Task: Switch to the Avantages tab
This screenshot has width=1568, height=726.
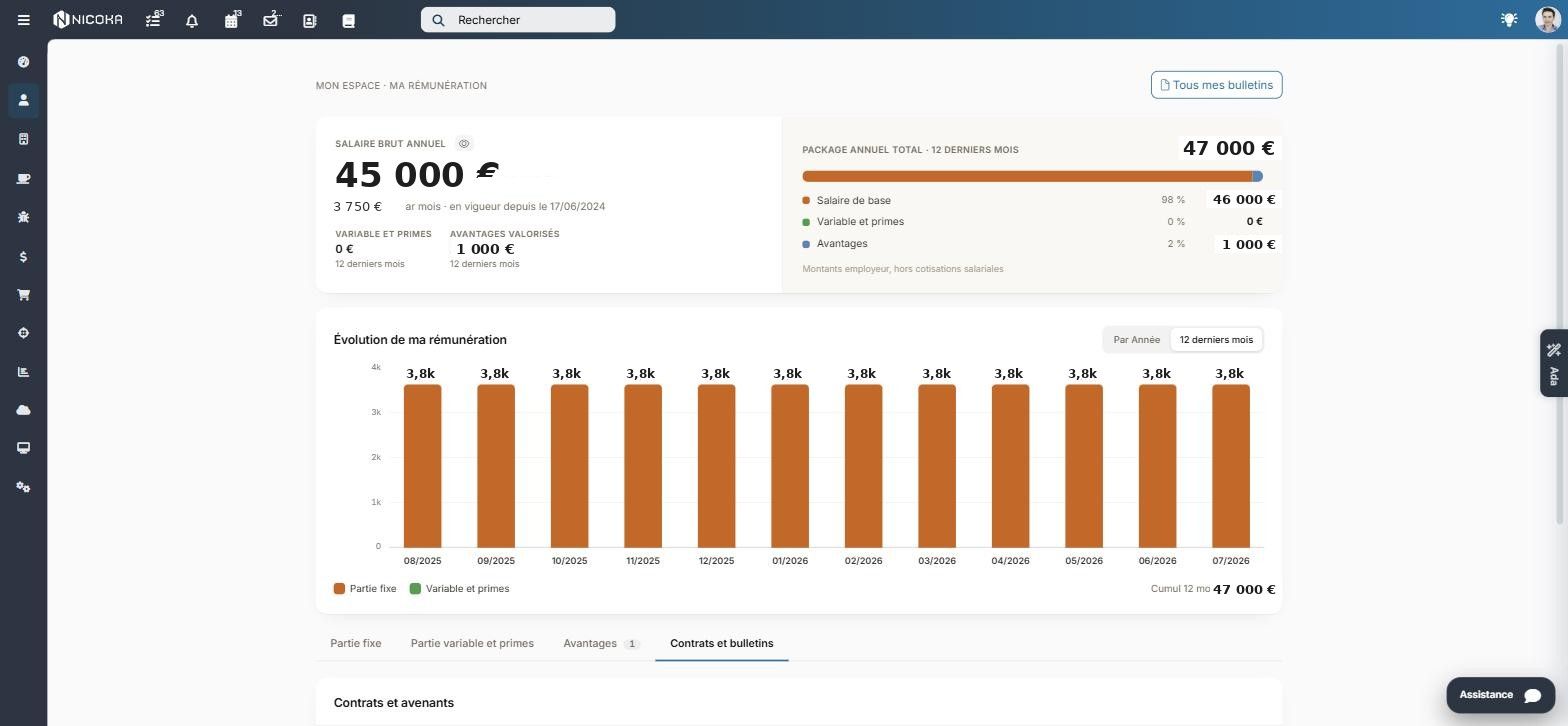Action: [x=601, y=644]
